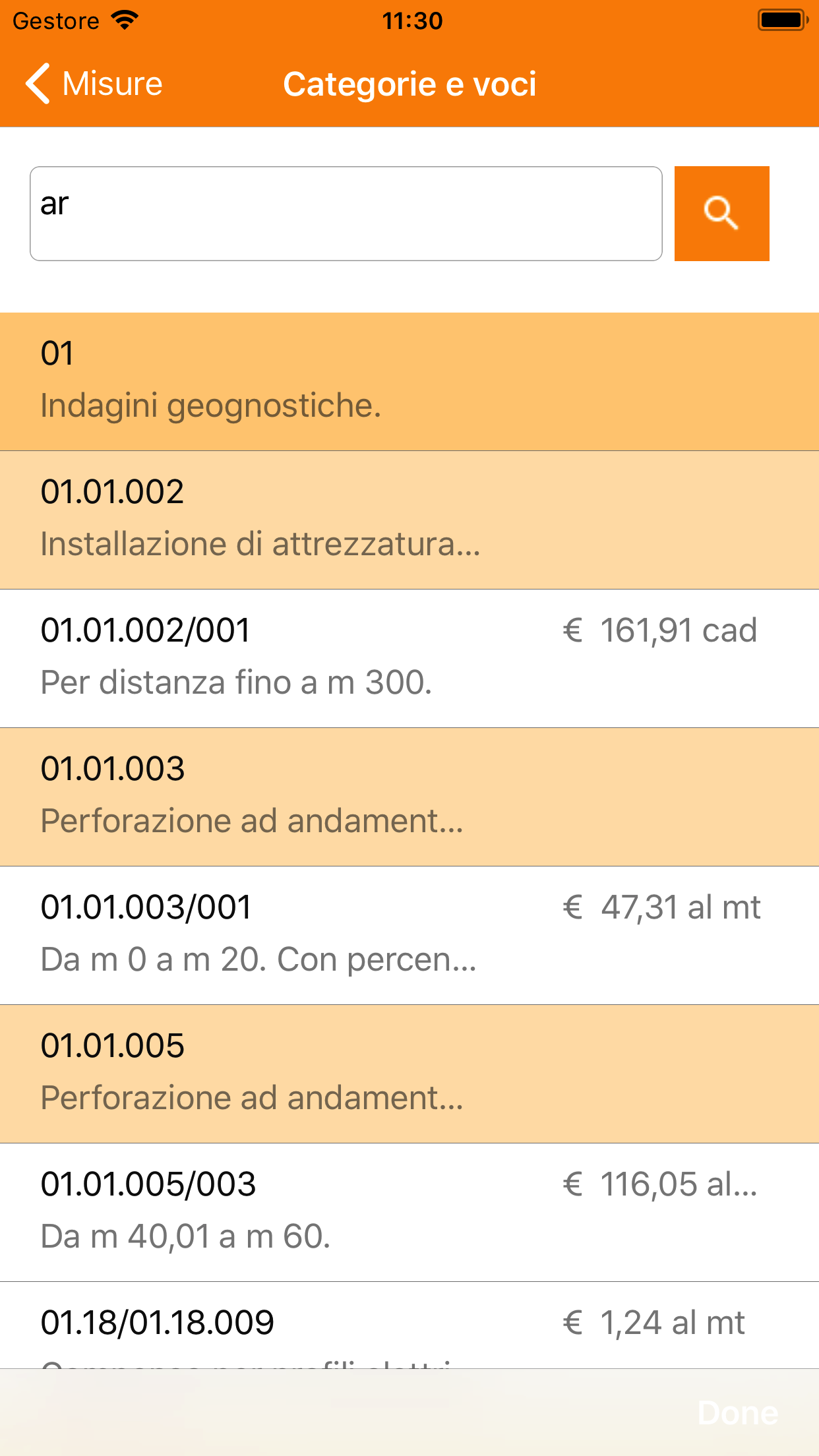This screenshot has width=819, height=1456.
Task: Select item 01.01.003/001 Da m 0 a m 20
Action: coord(409,936)
